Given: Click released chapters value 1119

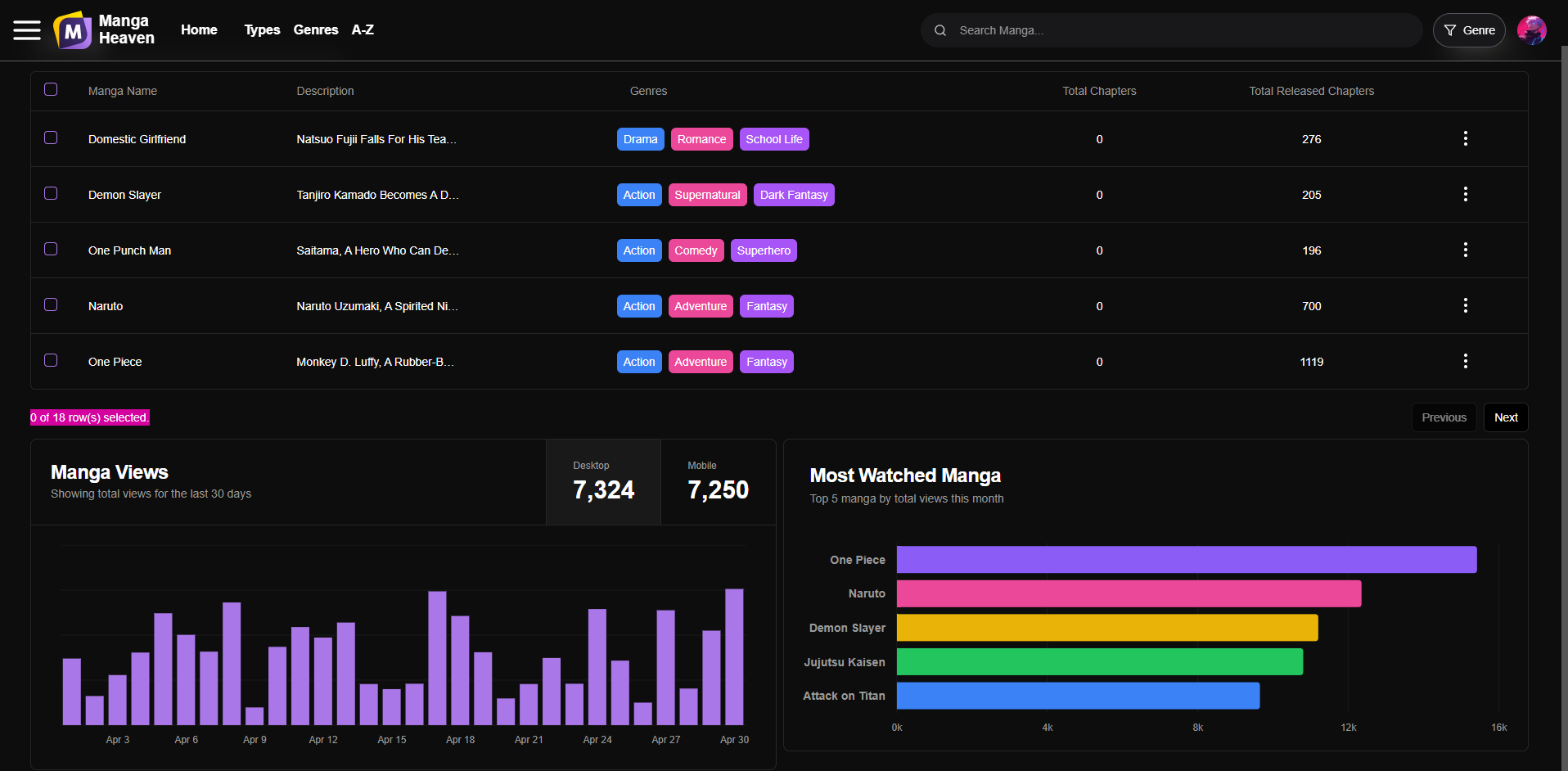Looking at the screenshot, I should (x=1312, y=362).
